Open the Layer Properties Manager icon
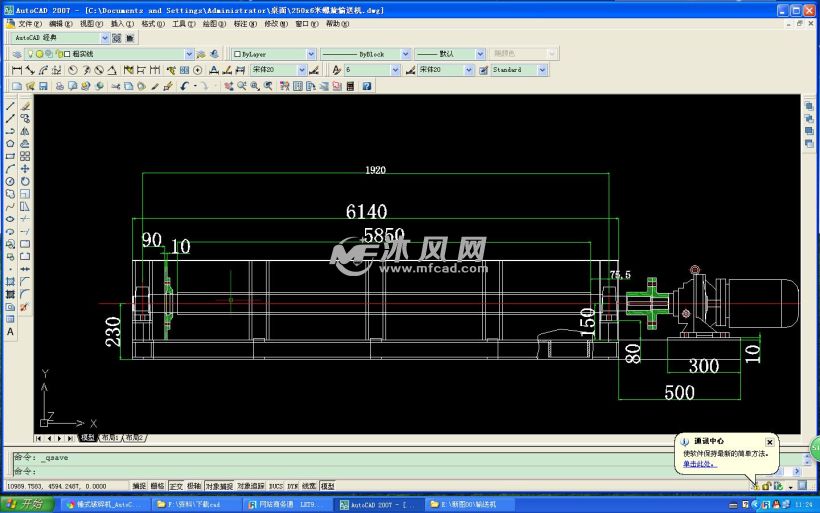This screenshot has width=820, height=513. (x=17, y=54)
